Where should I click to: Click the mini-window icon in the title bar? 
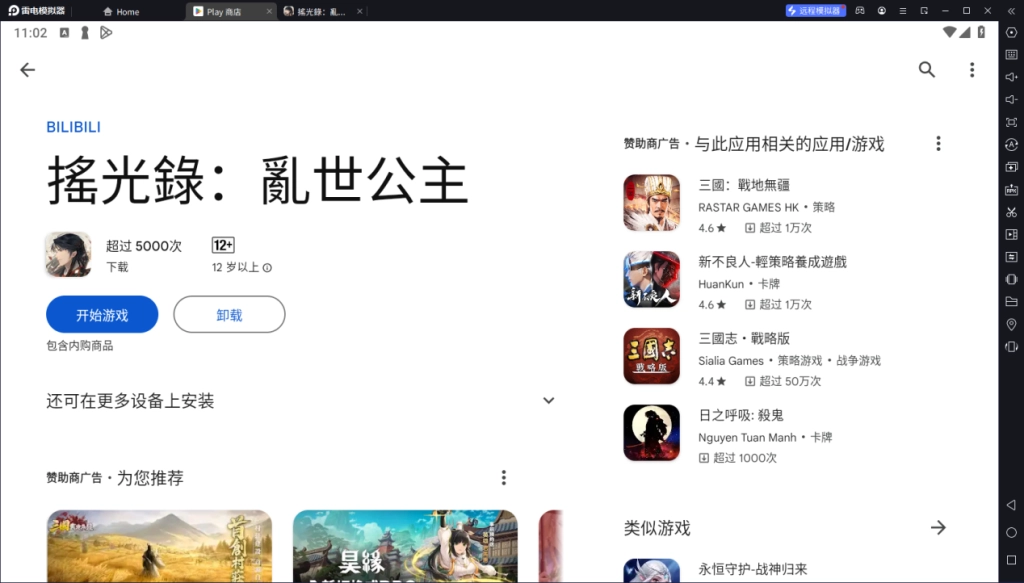tap(924, 10)
